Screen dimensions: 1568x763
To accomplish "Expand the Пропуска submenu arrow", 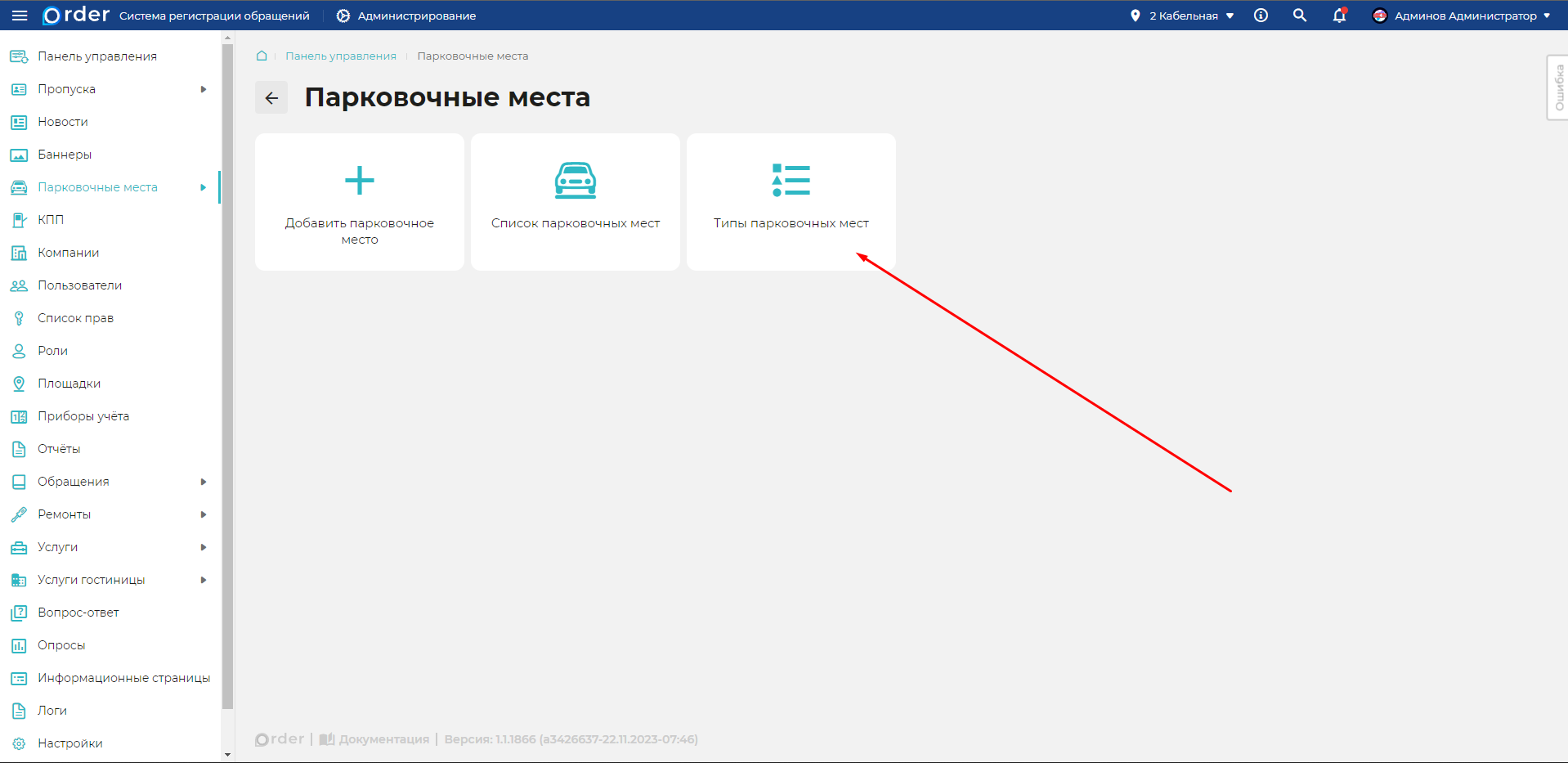I will point(204,89).
